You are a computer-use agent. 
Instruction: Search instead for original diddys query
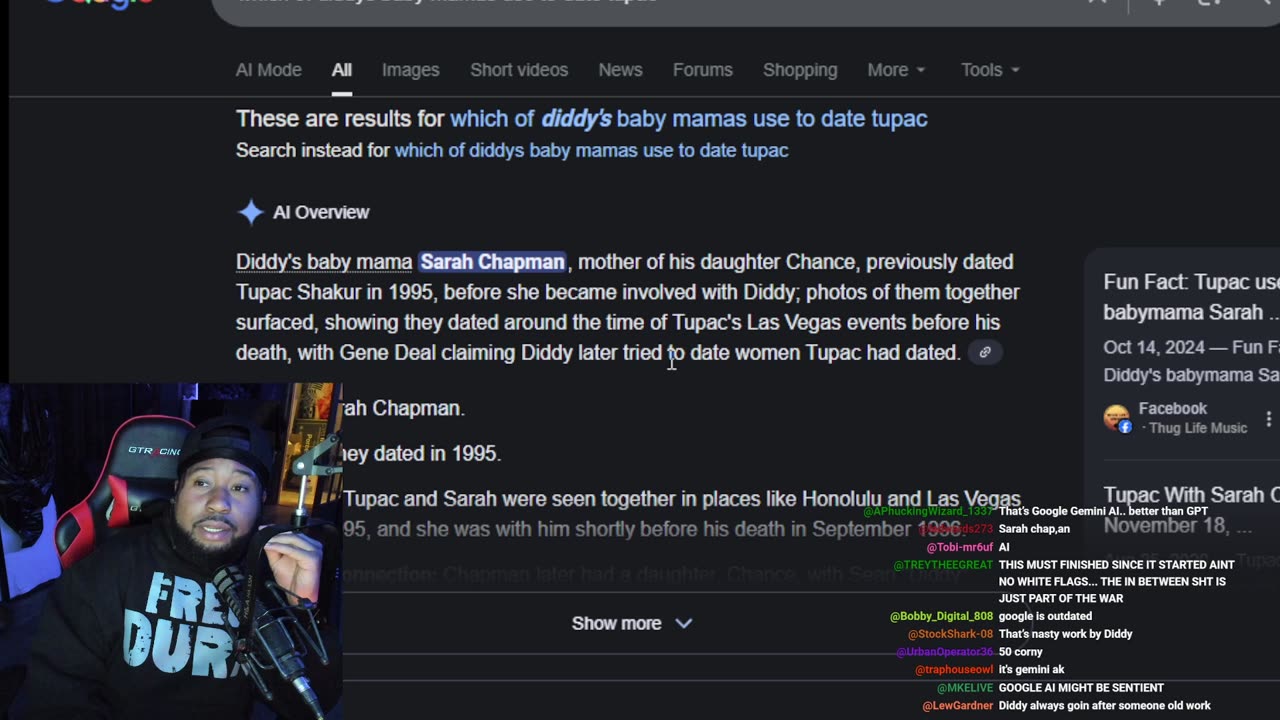click(591, 150)
